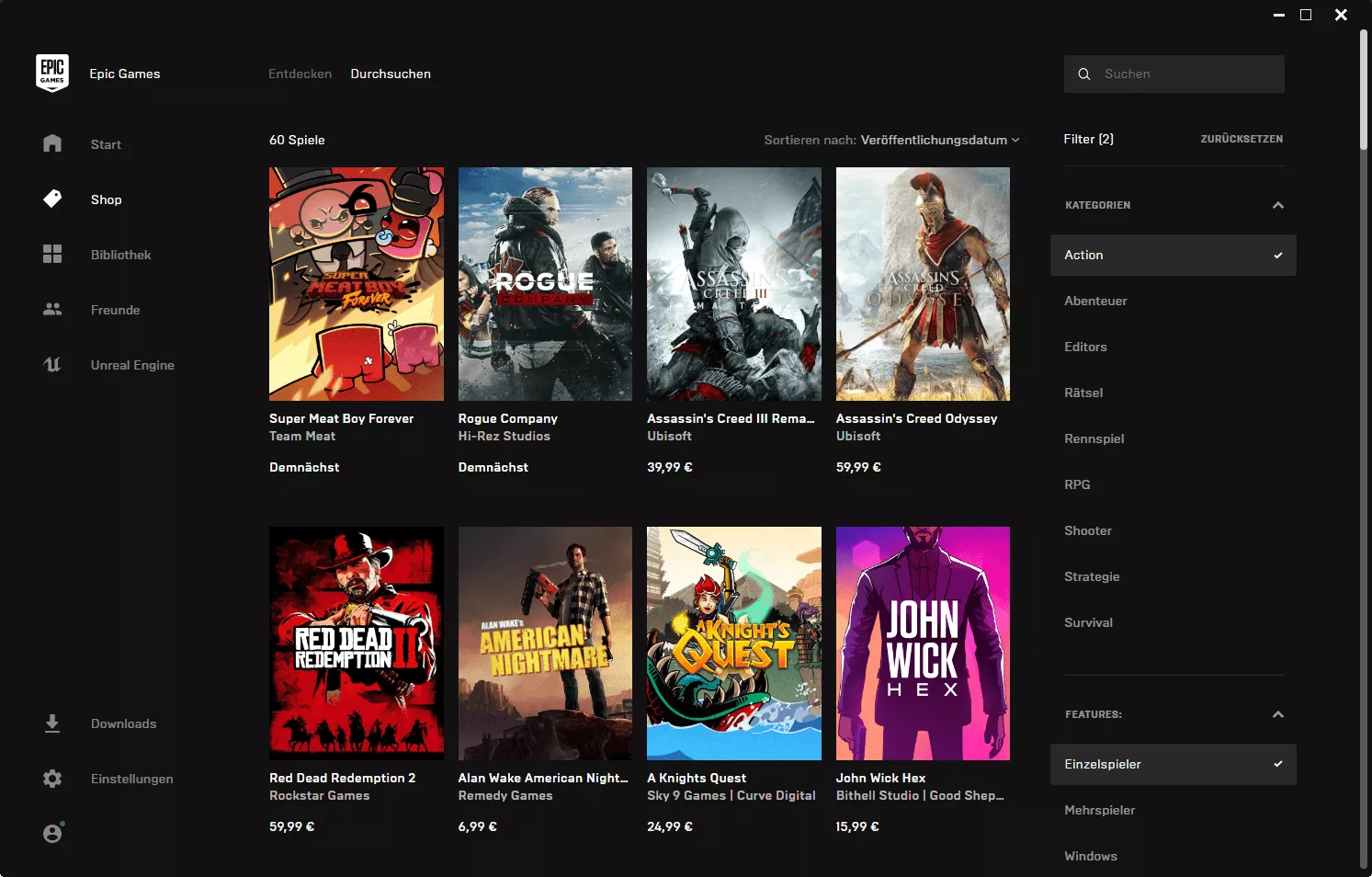Screen dimensions: 1372x877
Task: Open Start via the home icon
Action: point(52,143)
